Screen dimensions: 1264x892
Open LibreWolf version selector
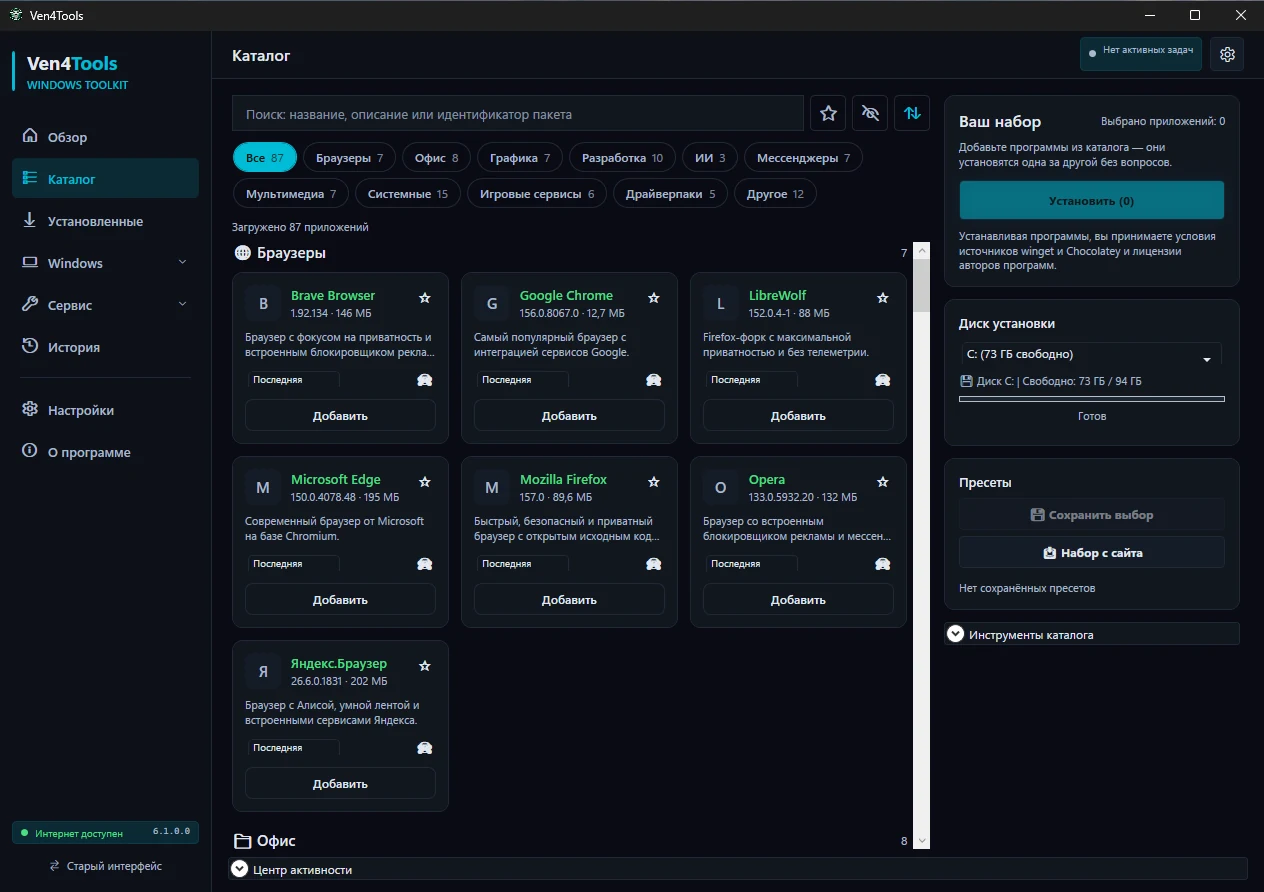click(x=751, y=380)
